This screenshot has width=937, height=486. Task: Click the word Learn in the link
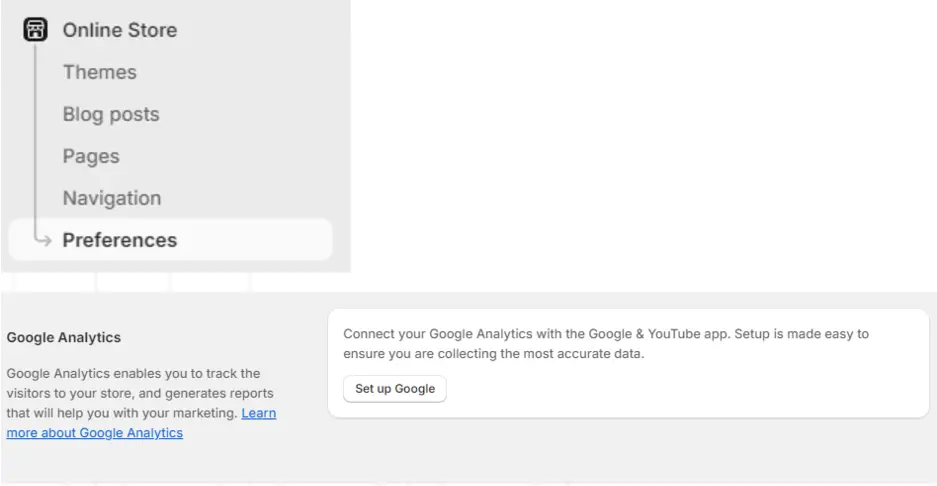coord(259,413)
